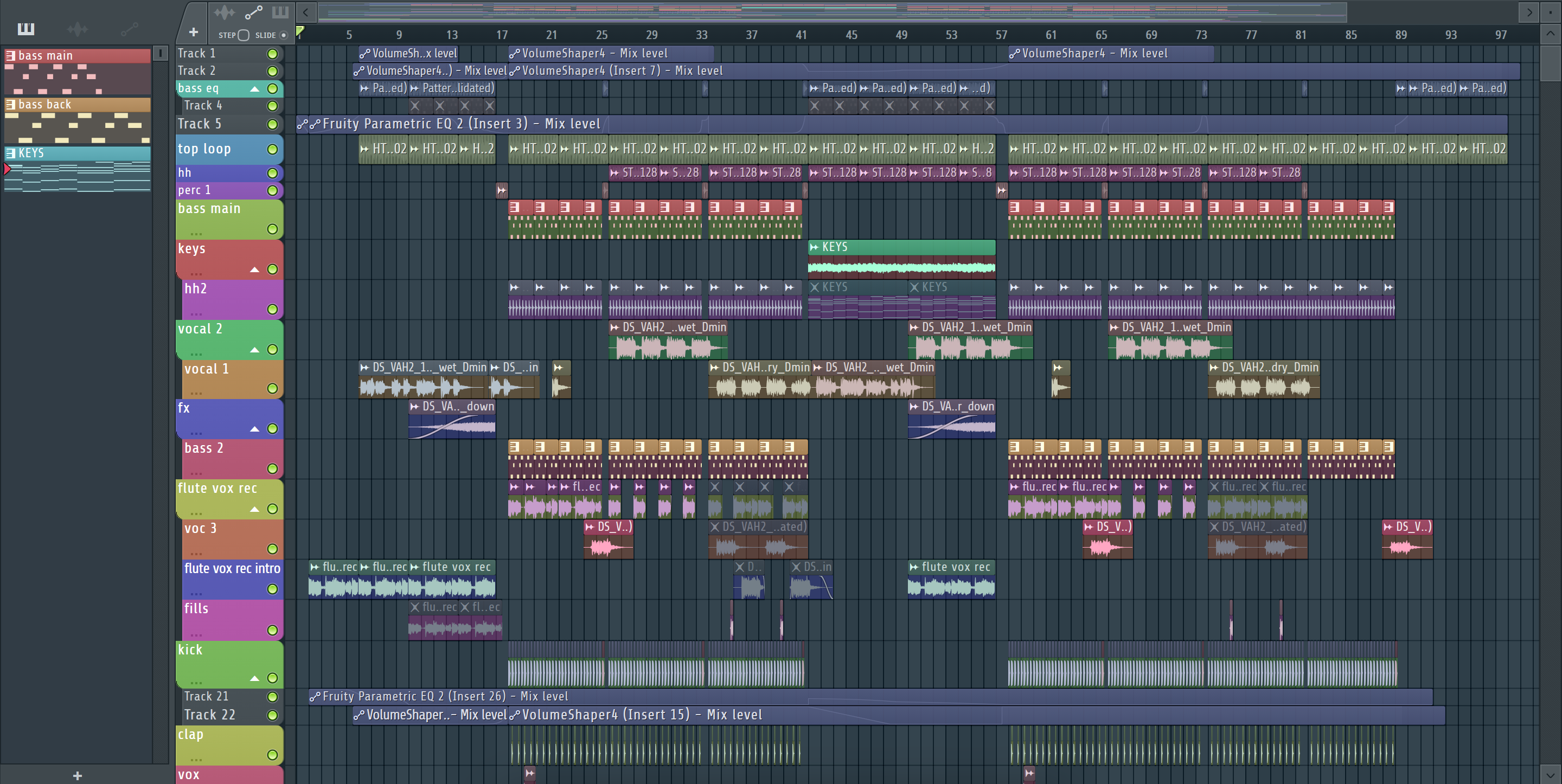Screen dimensions: 1562x784
Task: Toggle audio waveform icon above STEP option
Action: [x=224, y=12]
